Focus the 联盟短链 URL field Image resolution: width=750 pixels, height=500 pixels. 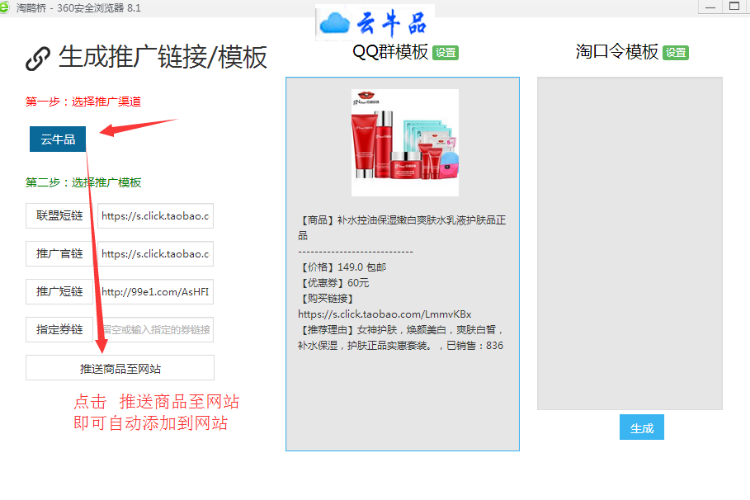pyautogui.click(x=155, y=216)
